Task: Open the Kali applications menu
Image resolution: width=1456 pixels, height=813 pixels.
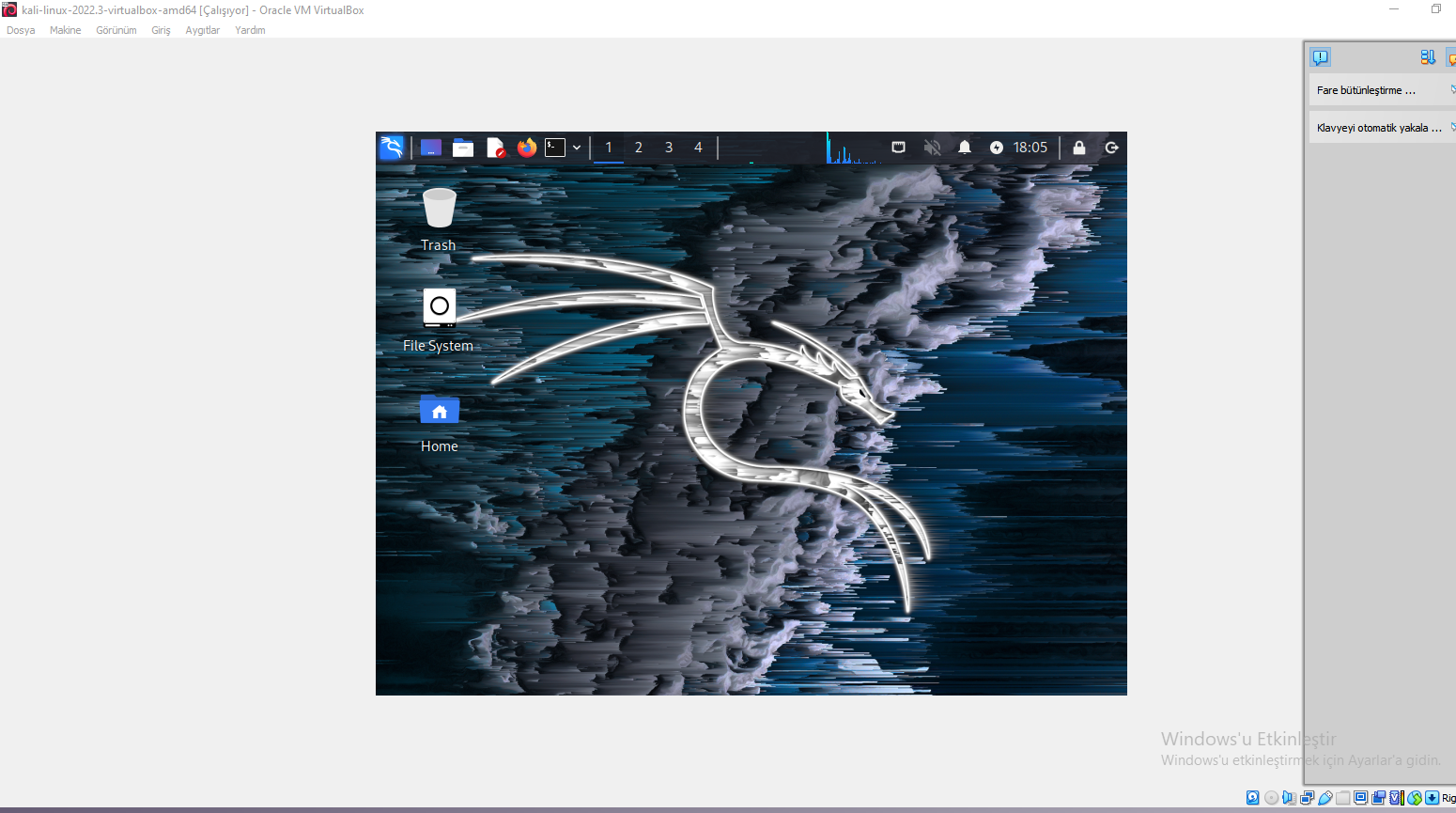Action: [x=392, y=148]
